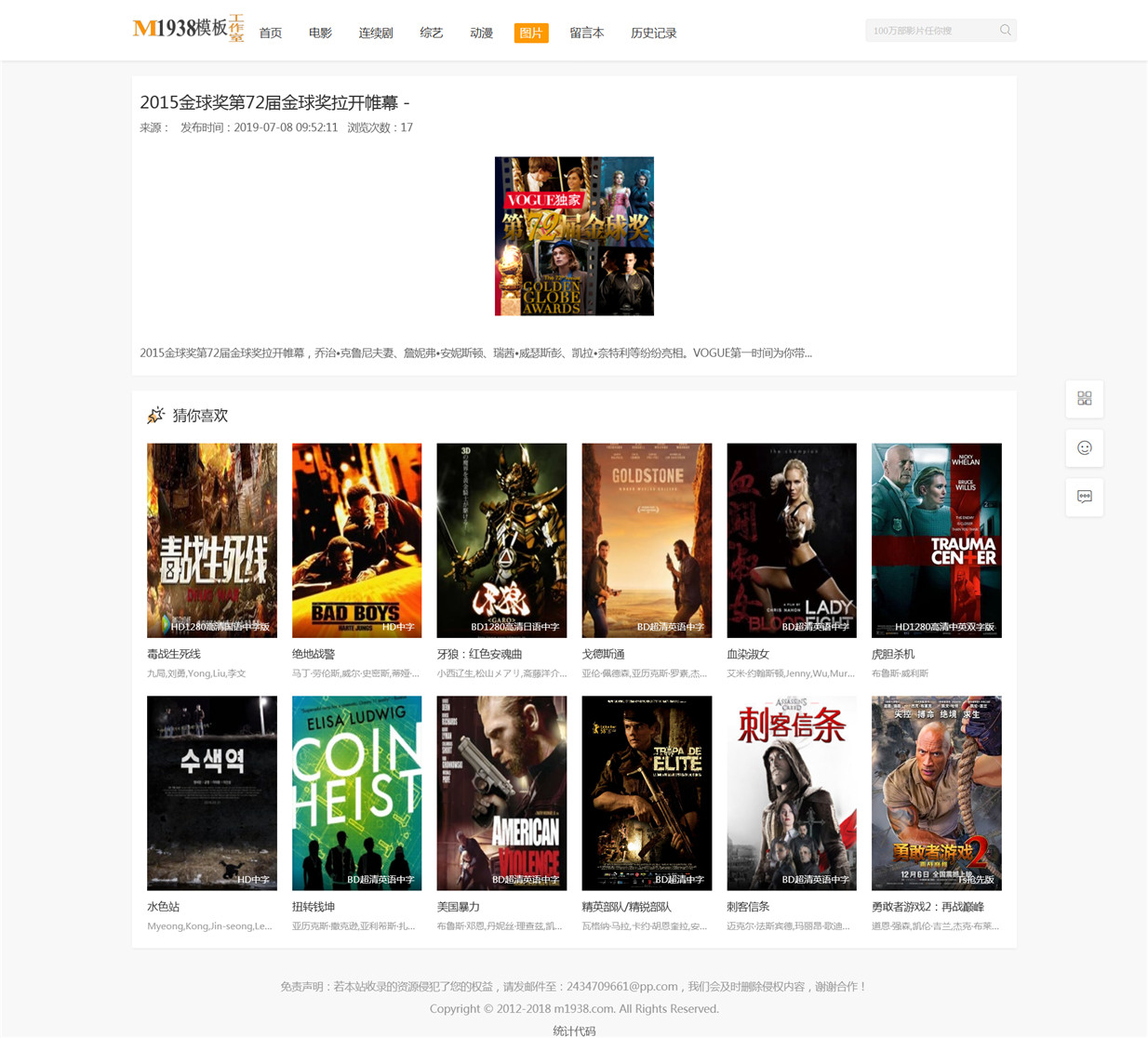Image resolution: width=1148 pixels, height=1038 pixels.
Task: Open the QR code sidebar icon
Action: click(1085, 399)
